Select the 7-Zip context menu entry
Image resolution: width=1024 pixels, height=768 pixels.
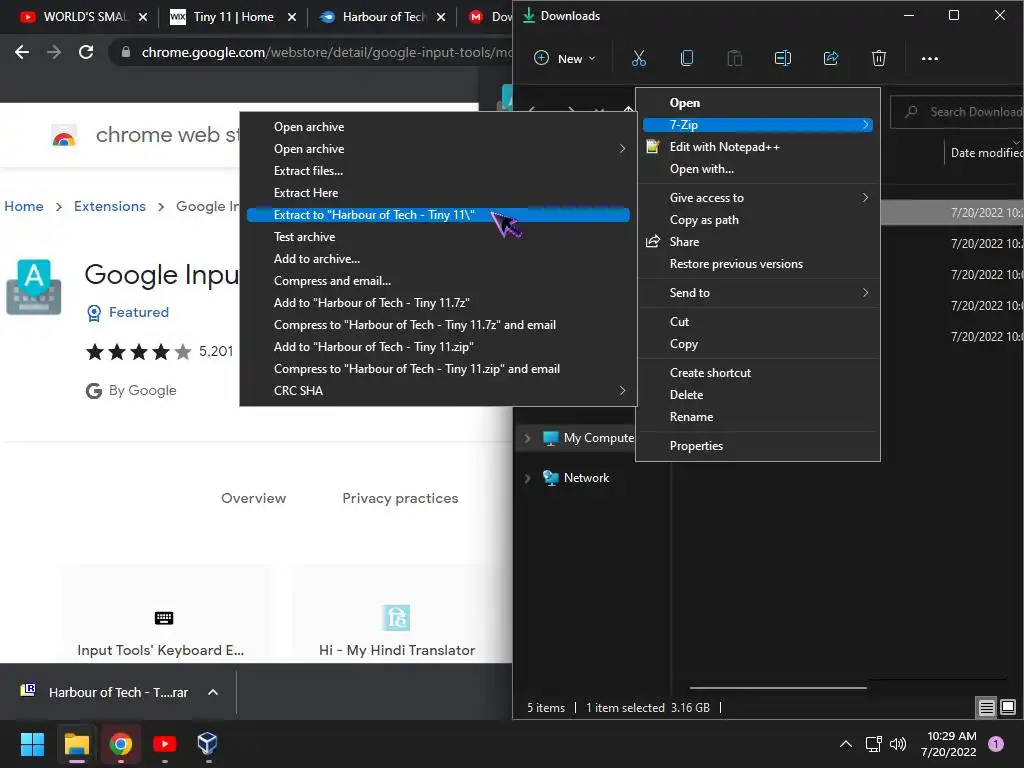coord(758,125)
